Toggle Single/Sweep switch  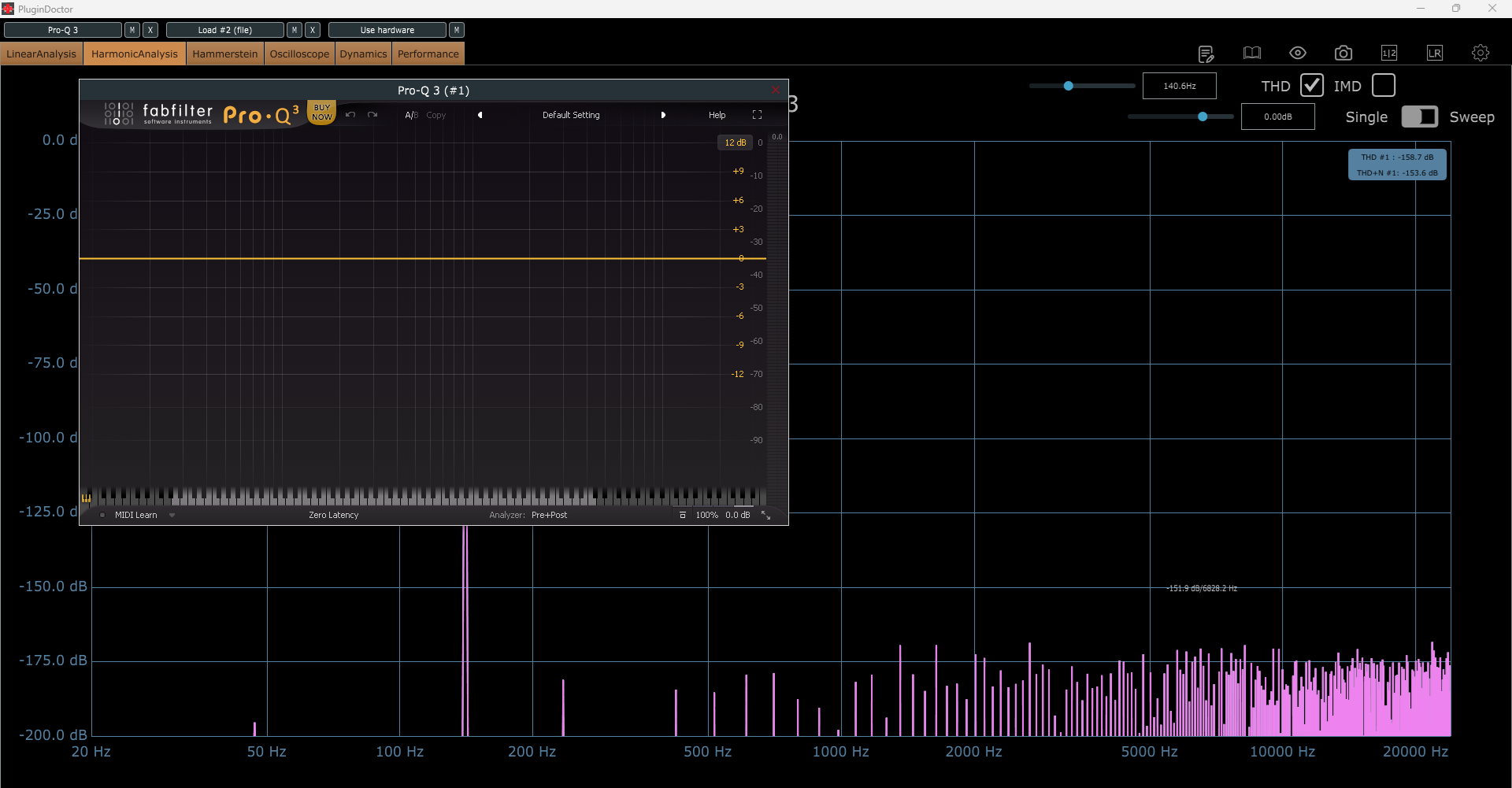tap(1420, 117)
